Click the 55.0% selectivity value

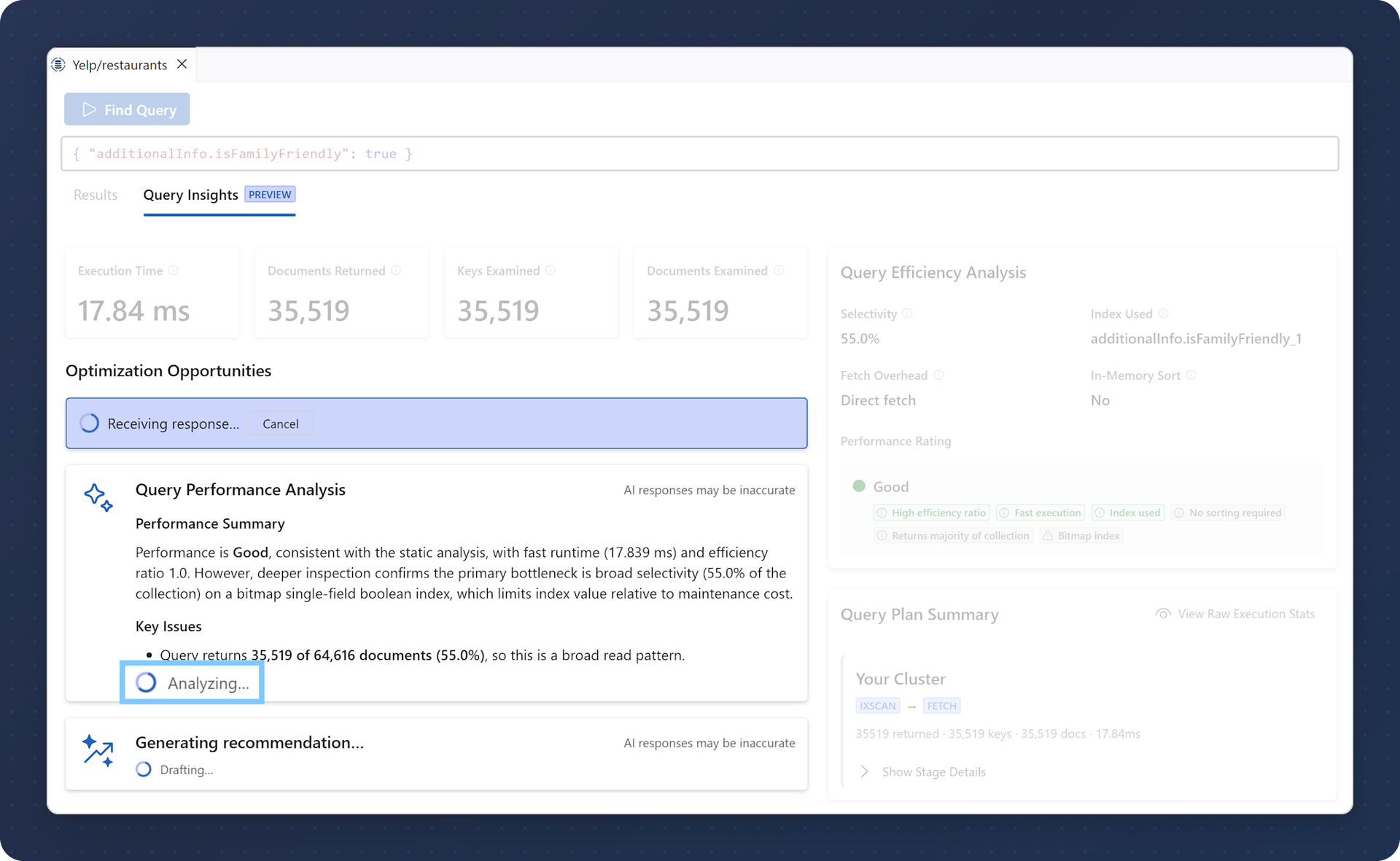click(x=860, y=339)
